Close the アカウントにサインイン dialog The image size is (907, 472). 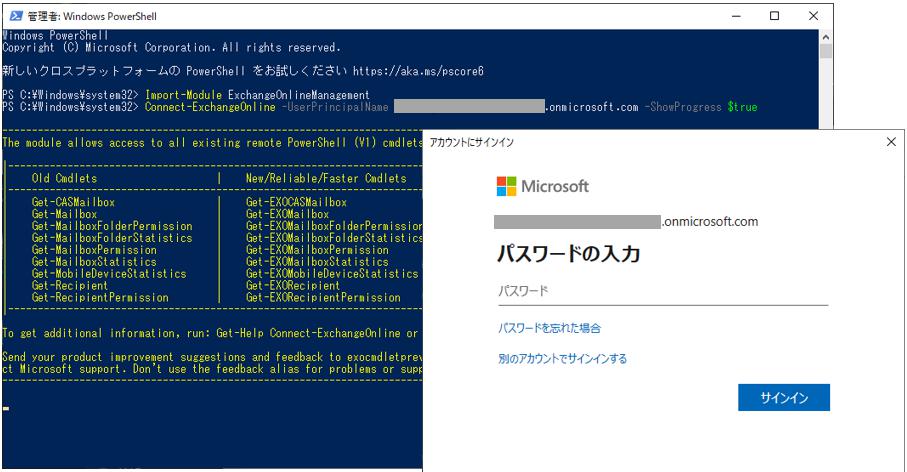(891, 142)
